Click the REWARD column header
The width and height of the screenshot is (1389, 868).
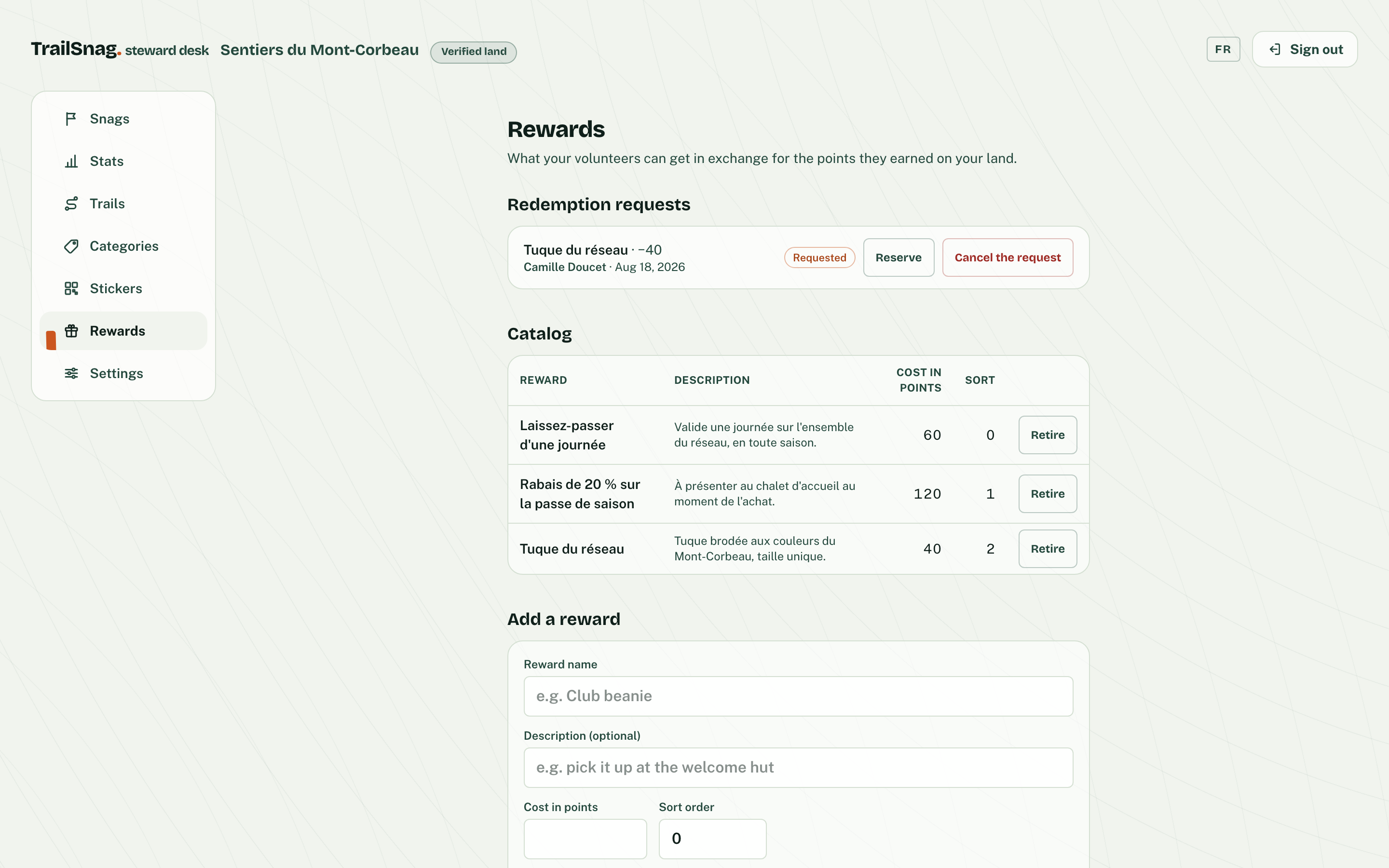click(543, 380)
